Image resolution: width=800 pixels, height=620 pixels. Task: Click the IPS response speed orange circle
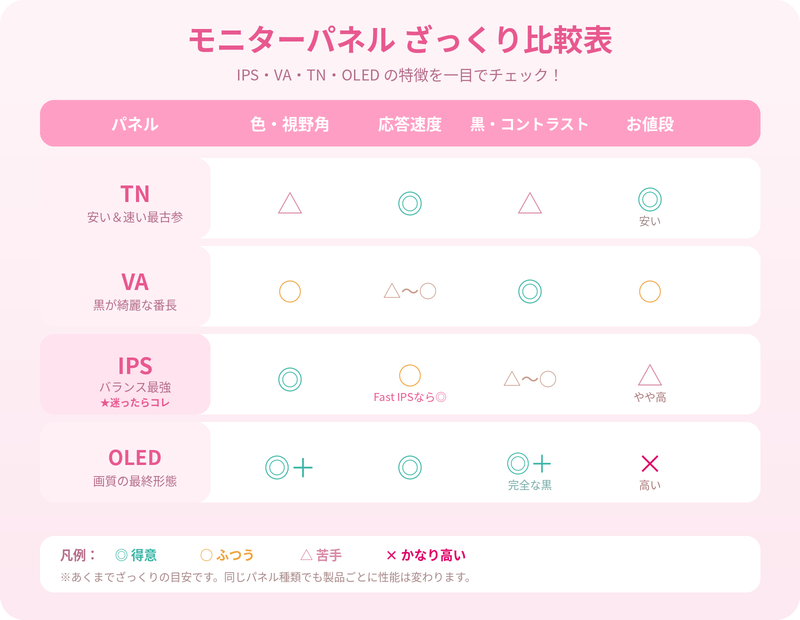click(x=410, y=375)
